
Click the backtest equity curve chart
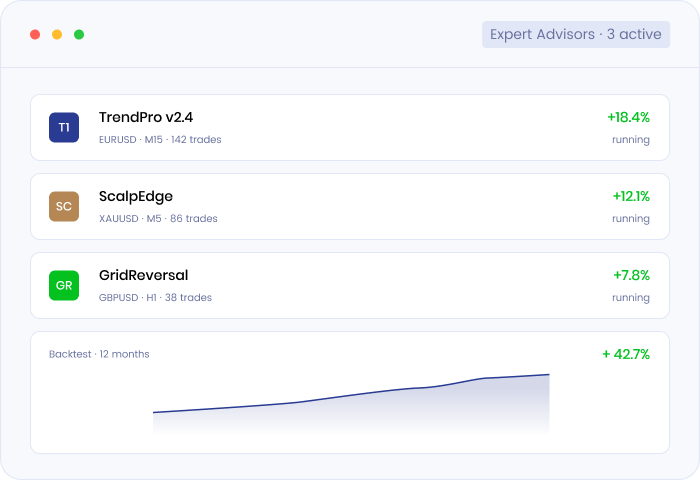(x=351, y=403)
